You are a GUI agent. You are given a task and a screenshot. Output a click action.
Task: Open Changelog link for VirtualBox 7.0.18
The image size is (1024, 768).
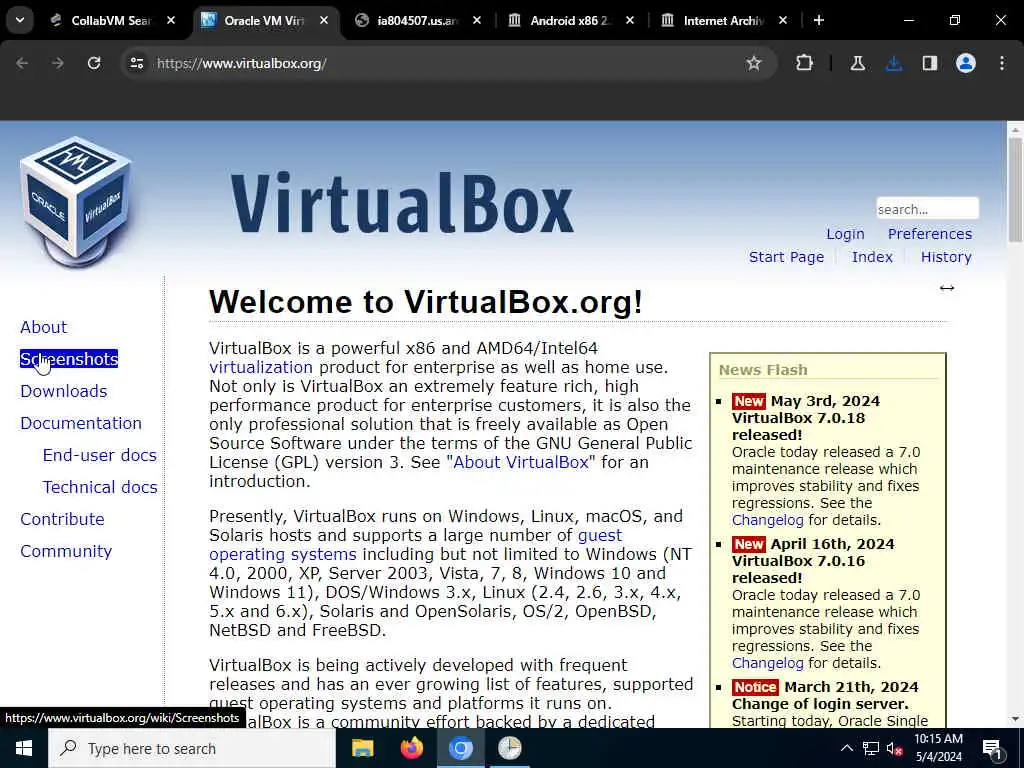[767, 520]
